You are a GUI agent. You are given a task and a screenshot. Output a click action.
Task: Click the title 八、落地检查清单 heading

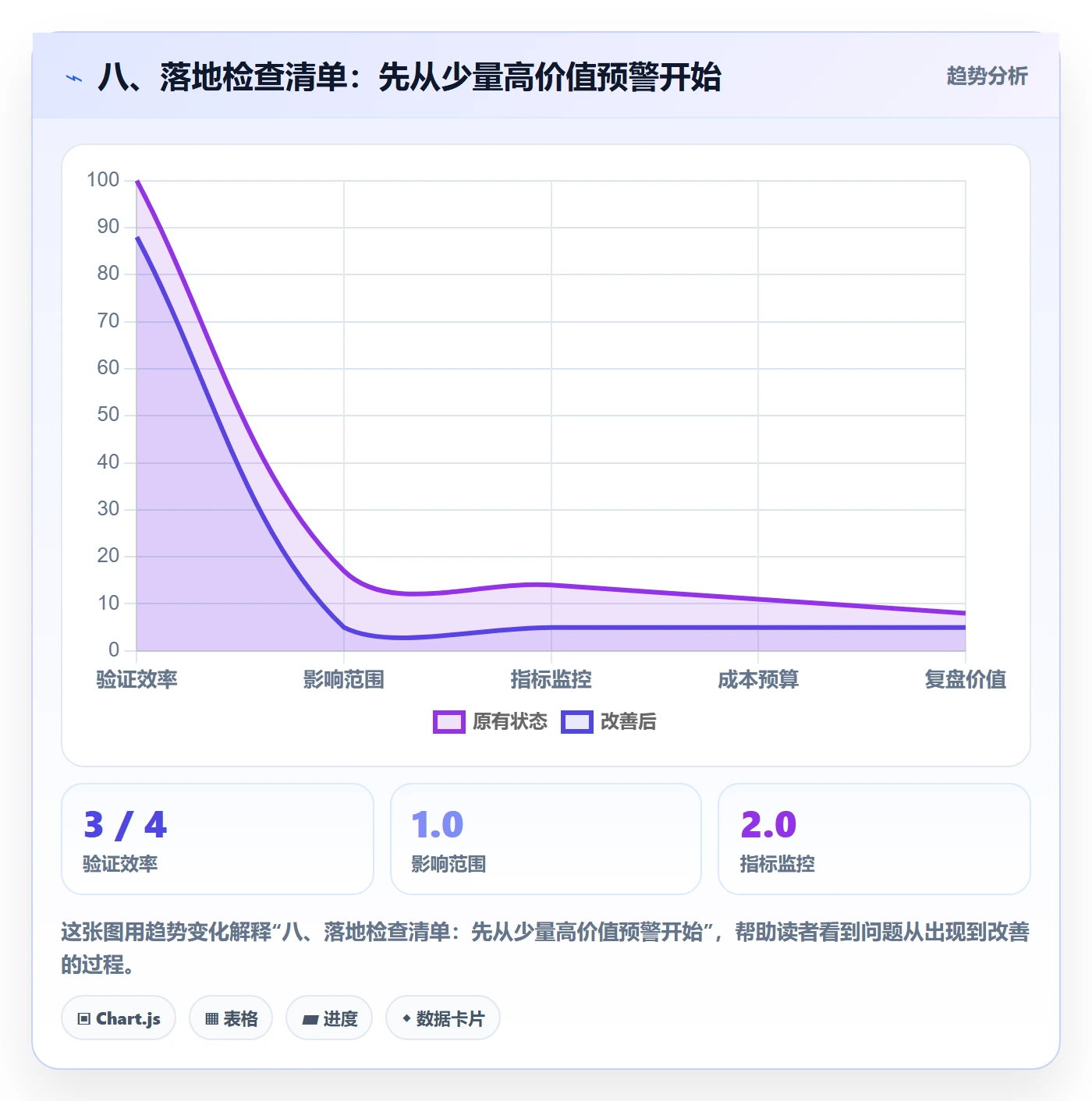pyautogui.click(x=409, y=77)
